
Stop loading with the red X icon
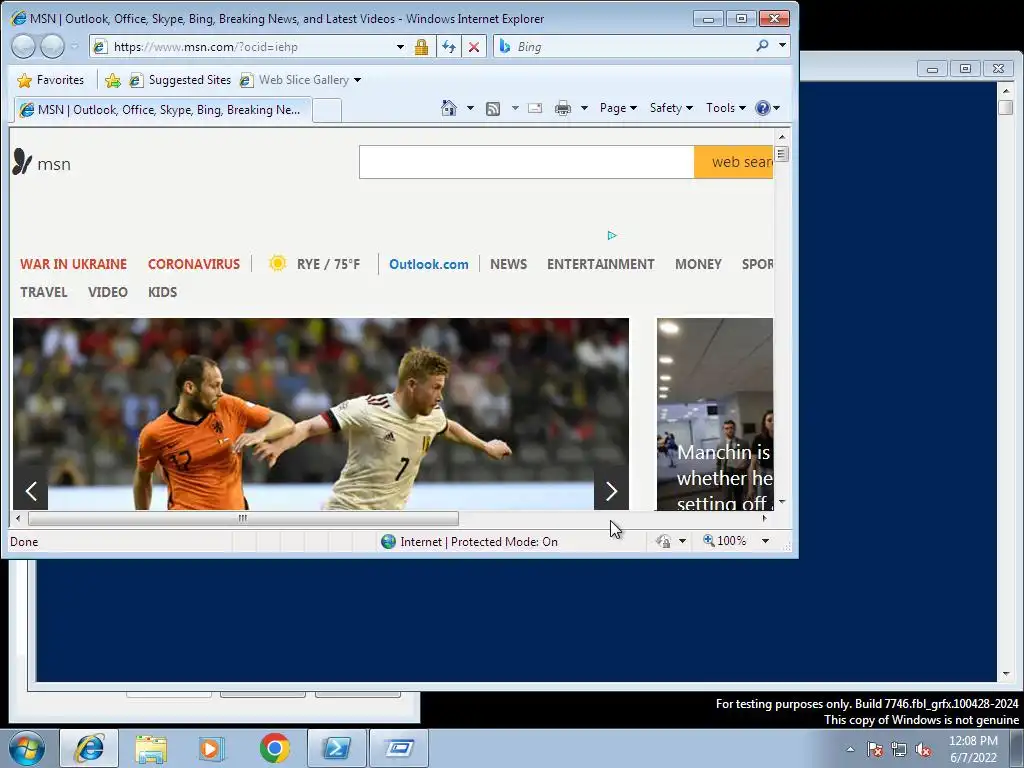474,47
